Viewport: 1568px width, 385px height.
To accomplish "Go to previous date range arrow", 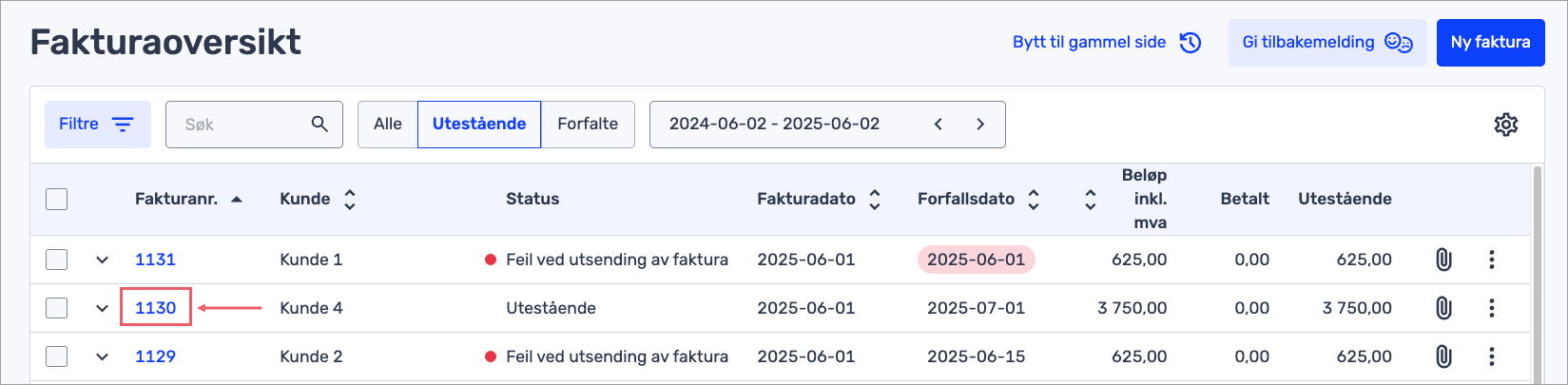I will click(x=939, y=125).
